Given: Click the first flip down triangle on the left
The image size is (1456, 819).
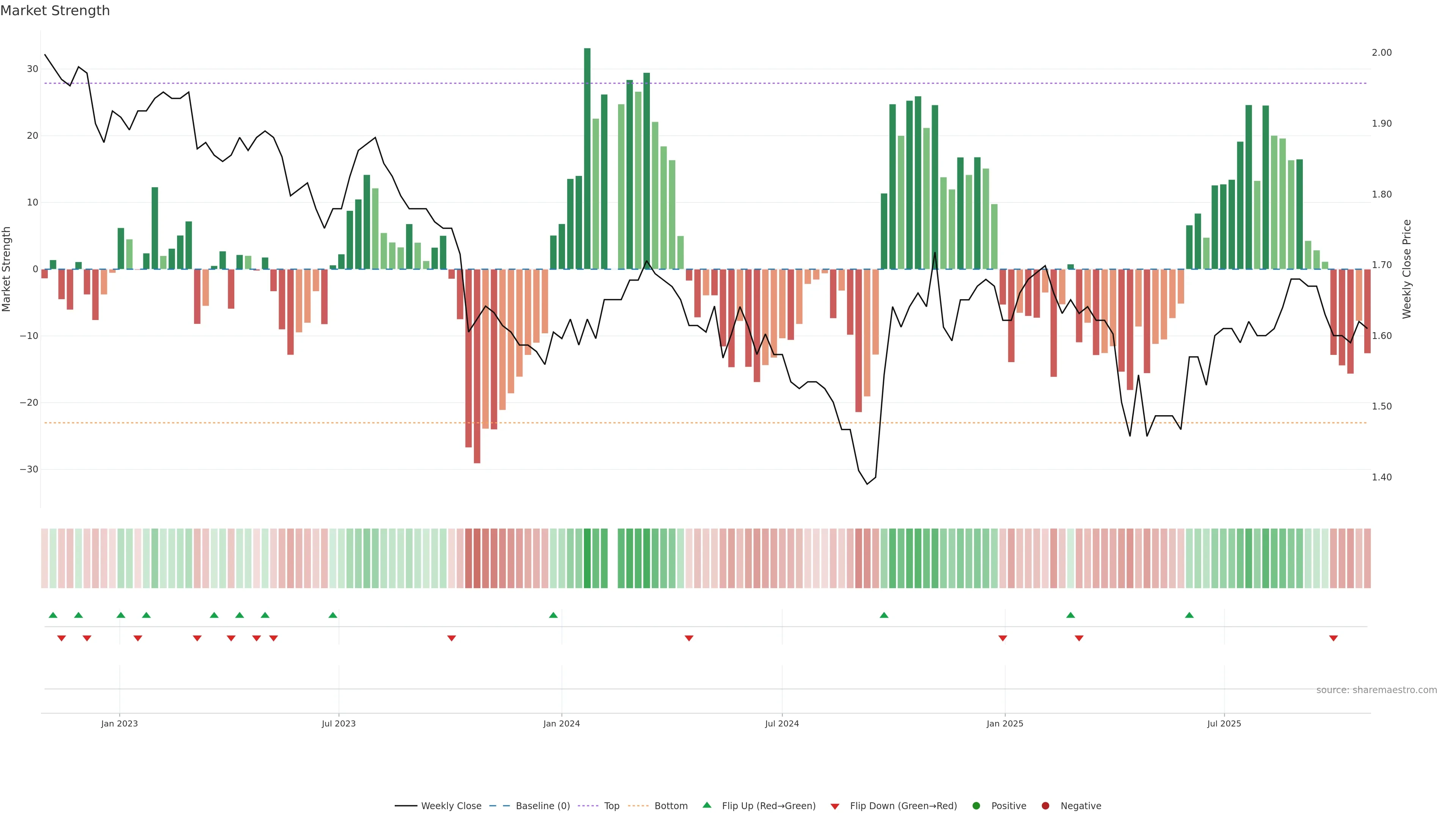Looking at the screenshot, I should tap(61, 638).
